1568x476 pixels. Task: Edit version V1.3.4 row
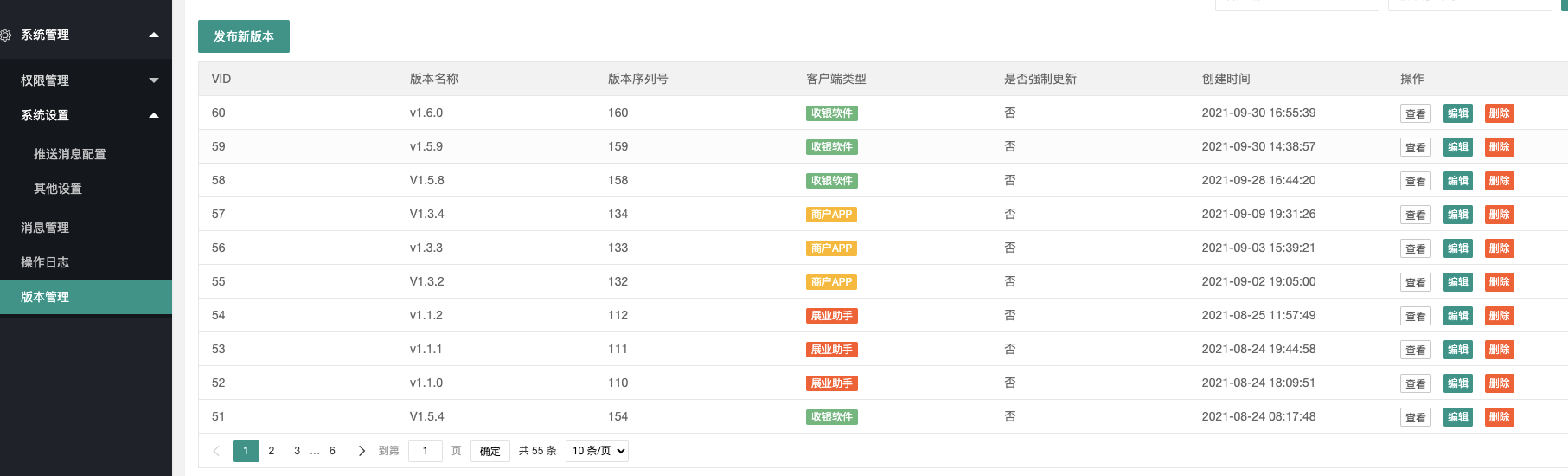tap(1458, 215)
